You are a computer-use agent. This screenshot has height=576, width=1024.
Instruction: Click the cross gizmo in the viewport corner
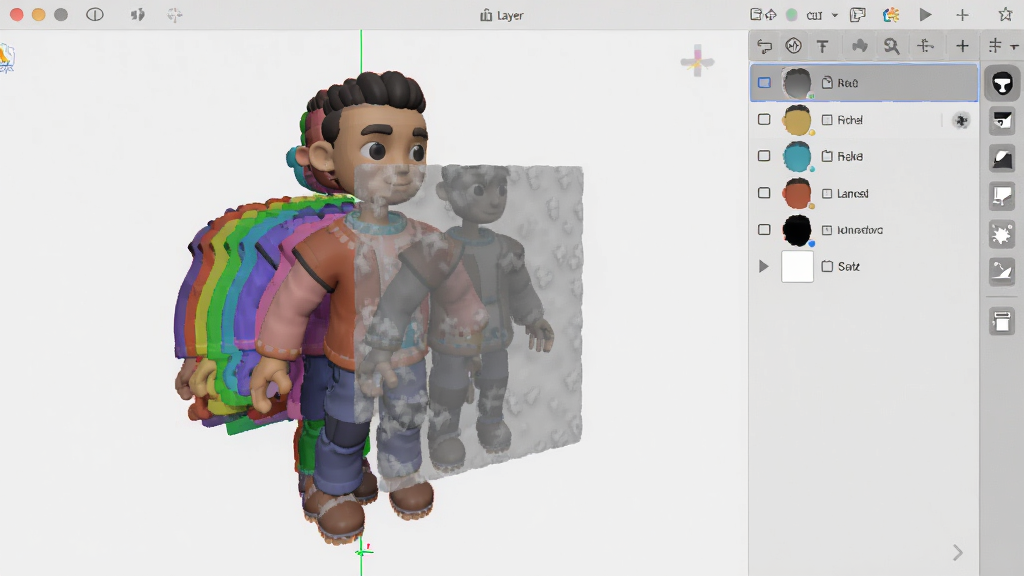point(697,61)
